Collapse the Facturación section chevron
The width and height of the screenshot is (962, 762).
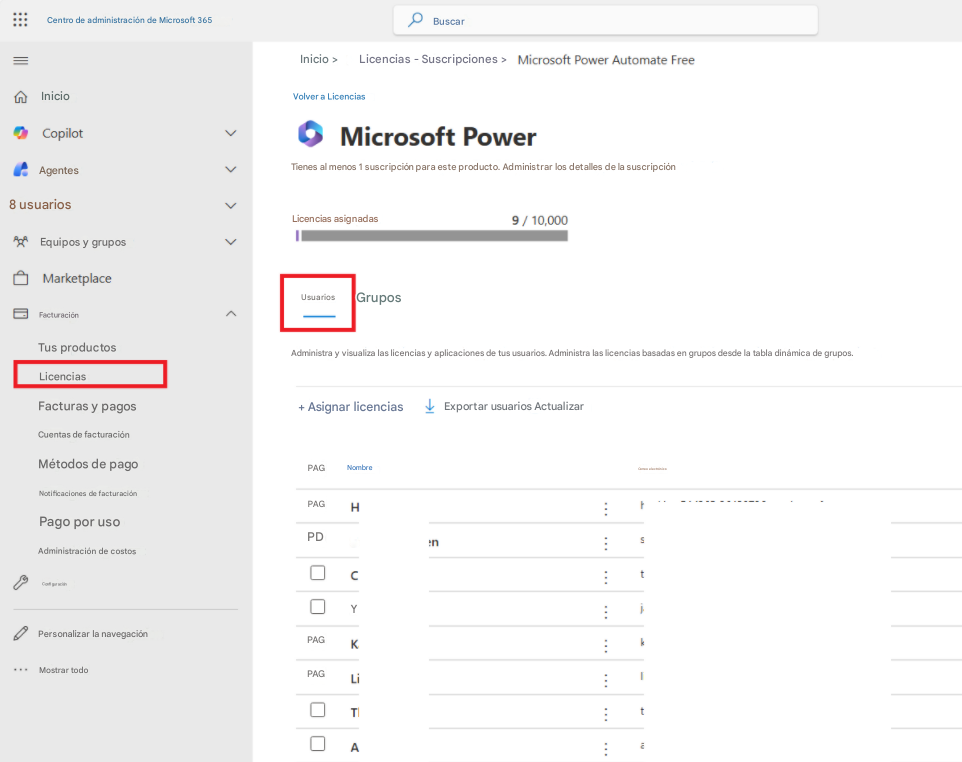click(x=230, y=313)
